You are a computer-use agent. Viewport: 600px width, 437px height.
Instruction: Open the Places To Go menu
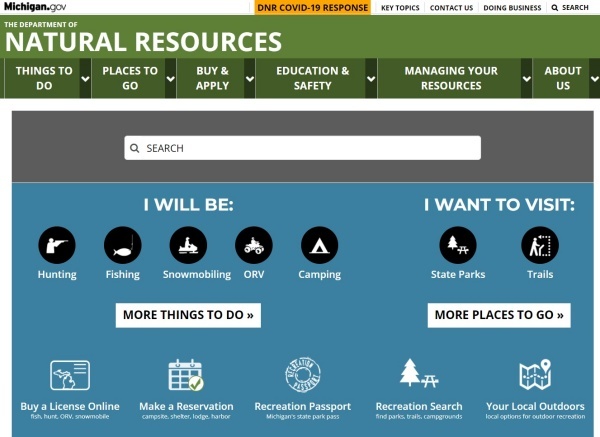click(x=130, y=78)
